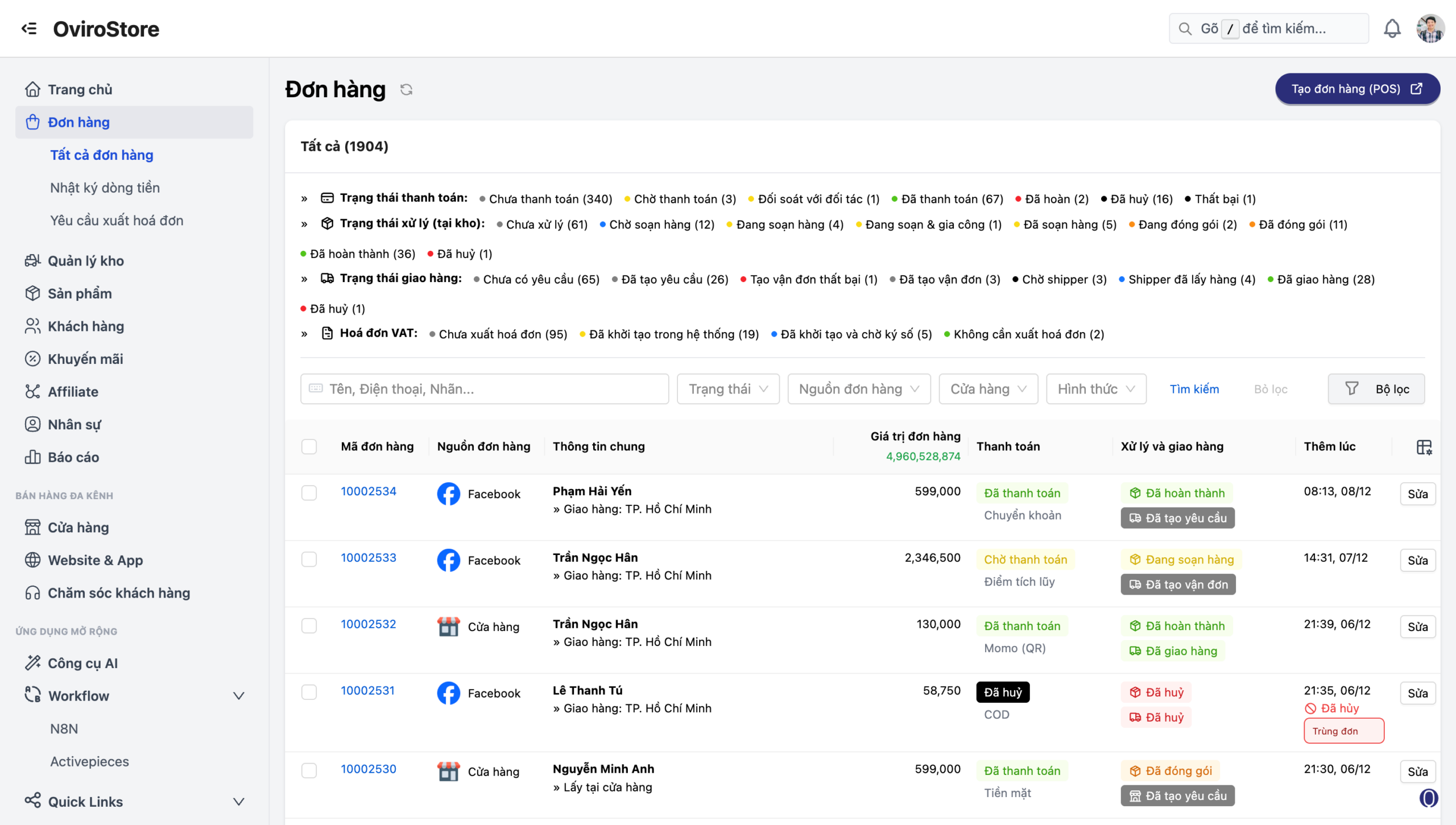The height and width of the screenshot is (825, 1456).
Task: Open the notifications bell
Action: click(x=1392, y=28)
